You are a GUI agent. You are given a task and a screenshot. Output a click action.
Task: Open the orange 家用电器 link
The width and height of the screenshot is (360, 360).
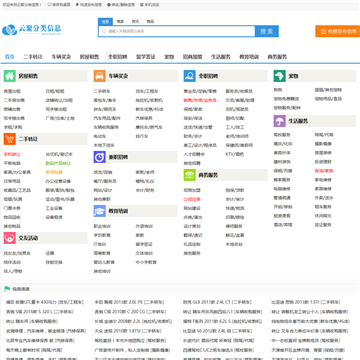[54, 172]
